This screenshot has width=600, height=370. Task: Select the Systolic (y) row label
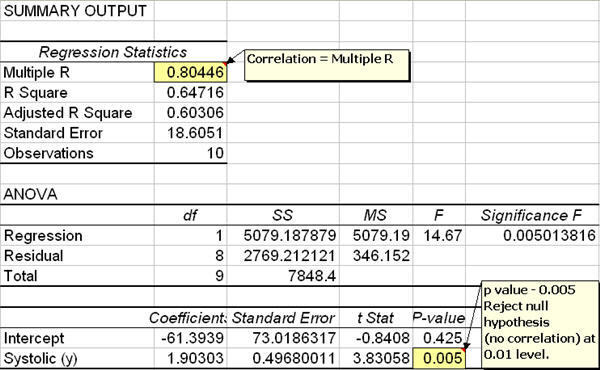(x=77, y=359)
